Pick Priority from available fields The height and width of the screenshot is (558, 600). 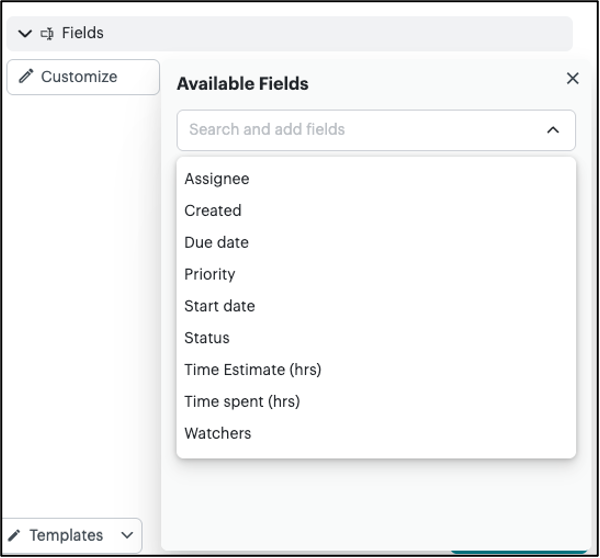pos(209,274)
